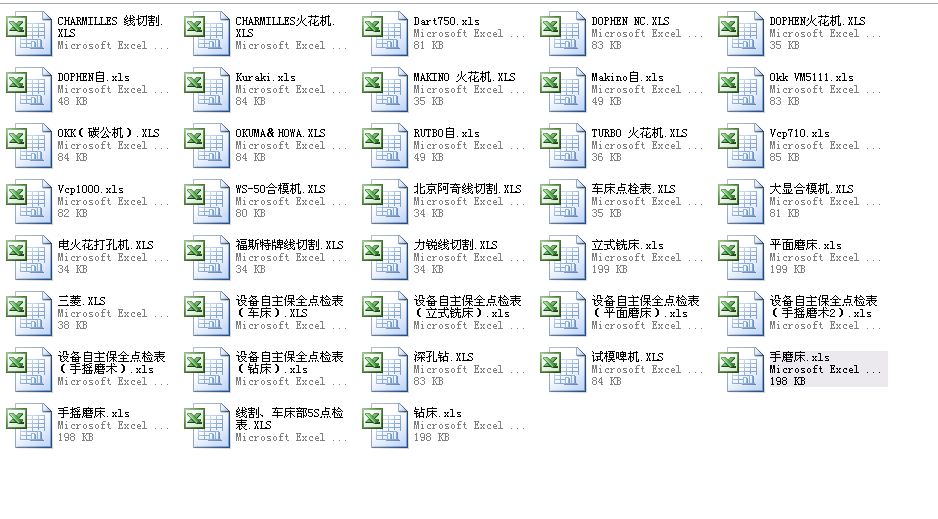Screen dimensions: 938x519
Task: Select the file name 深孔钻.XLS
Action: (443, 357)
